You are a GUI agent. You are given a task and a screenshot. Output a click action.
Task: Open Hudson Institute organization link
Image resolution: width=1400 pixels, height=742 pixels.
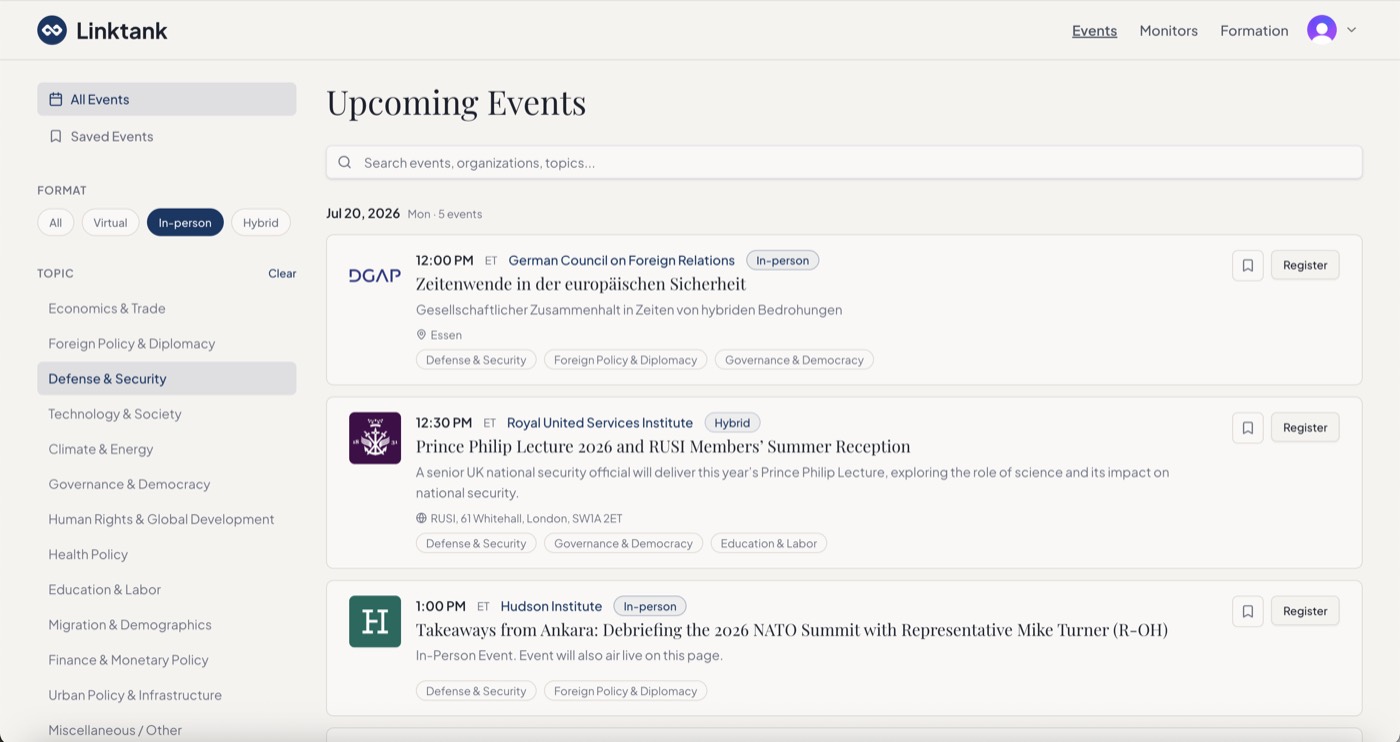[551, 606]
